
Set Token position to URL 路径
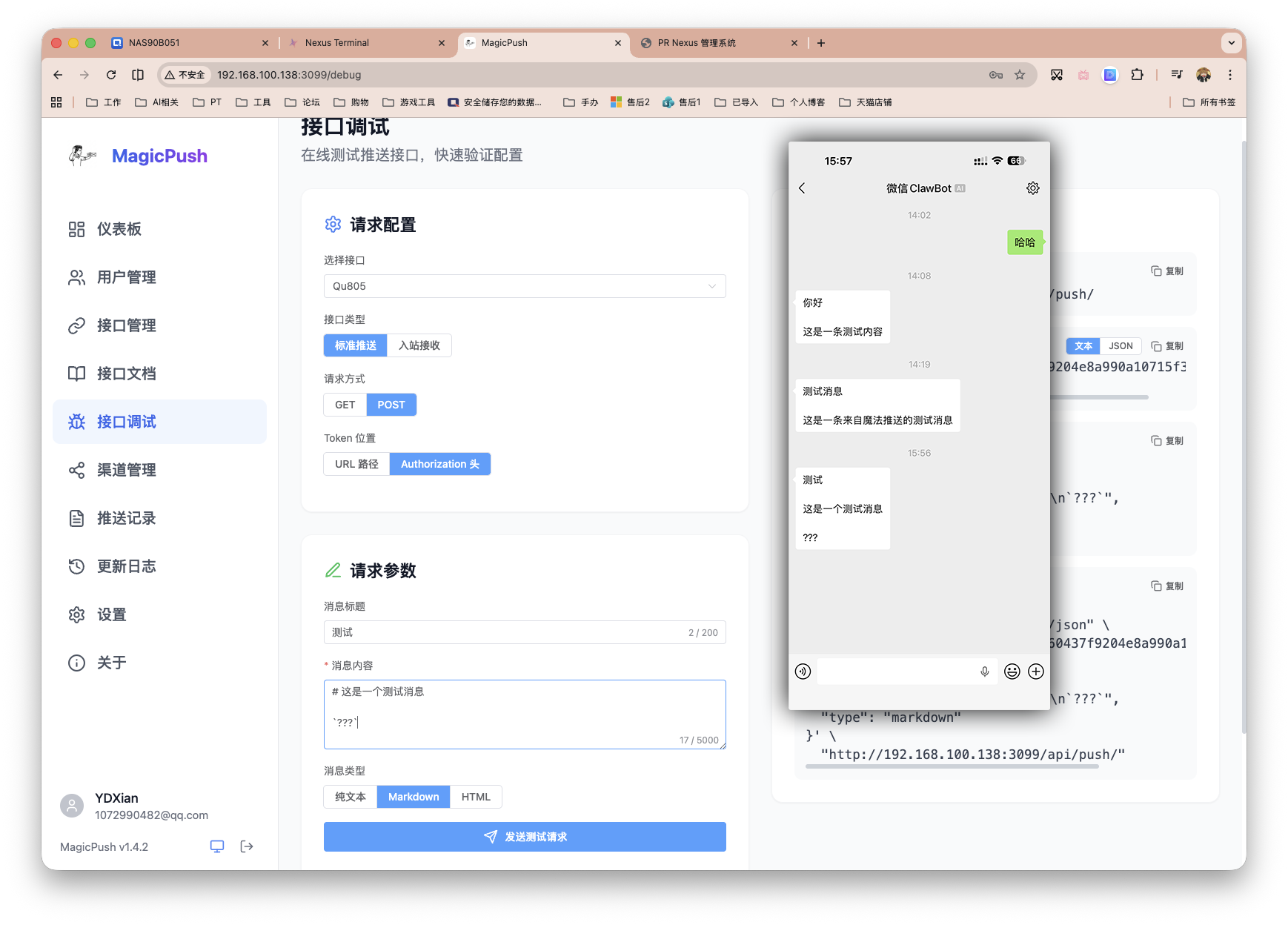[x=356, y=463]
